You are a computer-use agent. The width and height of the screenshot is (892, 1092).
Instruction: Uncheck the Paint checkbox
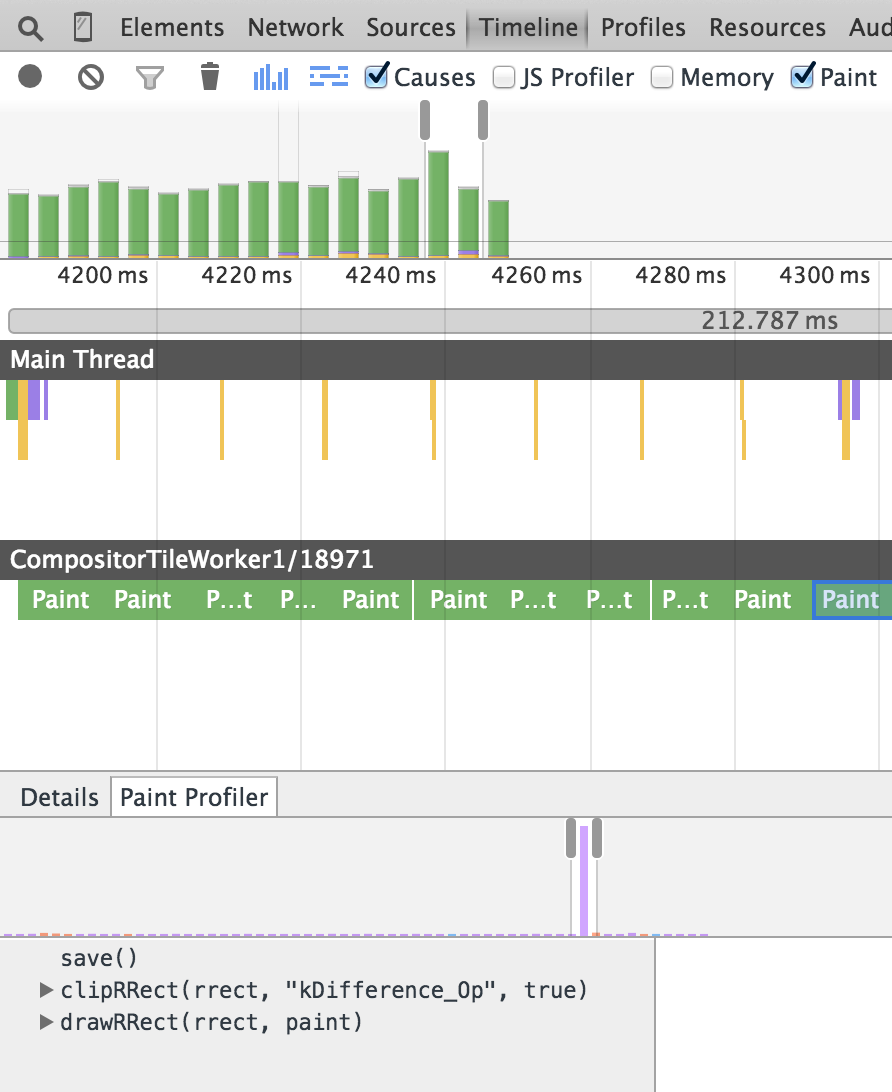point(803,75)
